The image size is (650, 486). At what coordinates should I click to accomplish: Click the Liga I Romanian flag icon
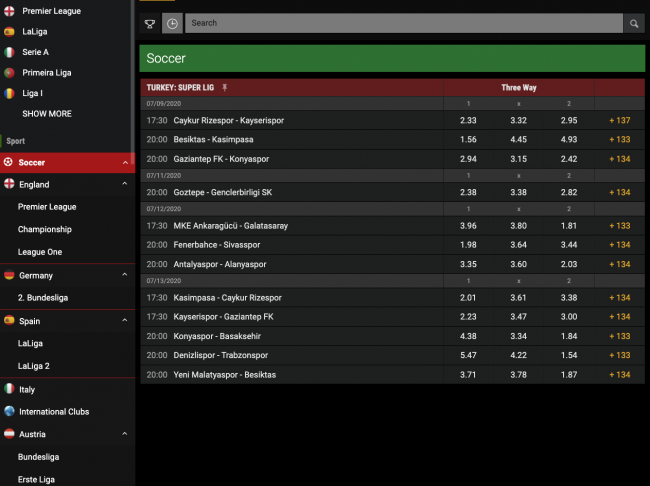[9, 93]
